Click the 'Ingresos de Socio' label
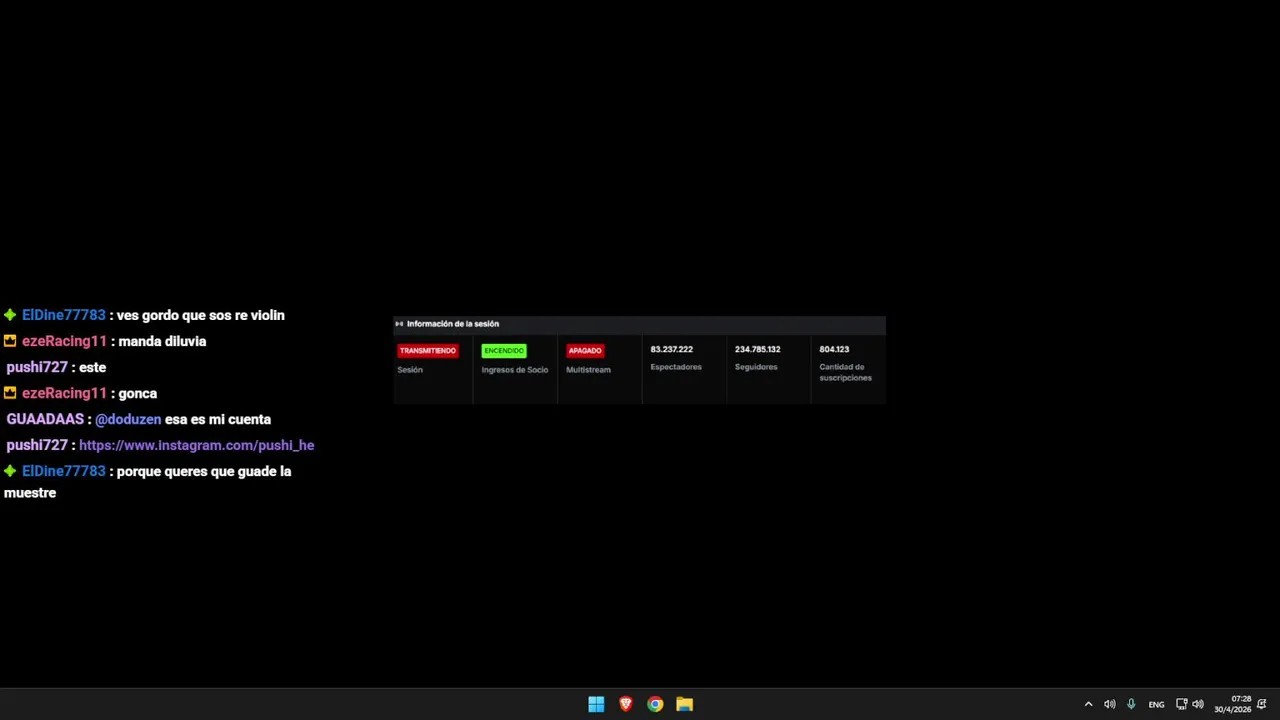The width and height of the screenshot is (1280, 720). click(x=515, y=370)
